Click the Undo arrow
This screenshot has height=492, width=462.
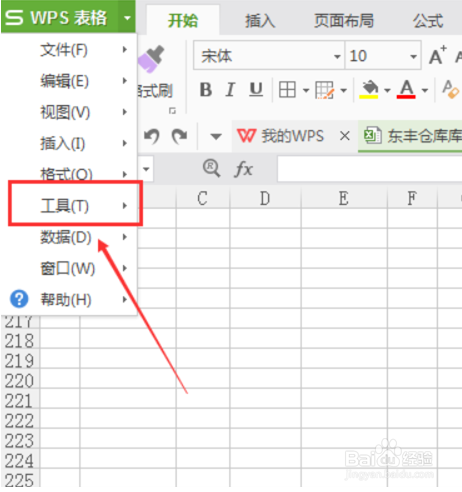[152, 136]
